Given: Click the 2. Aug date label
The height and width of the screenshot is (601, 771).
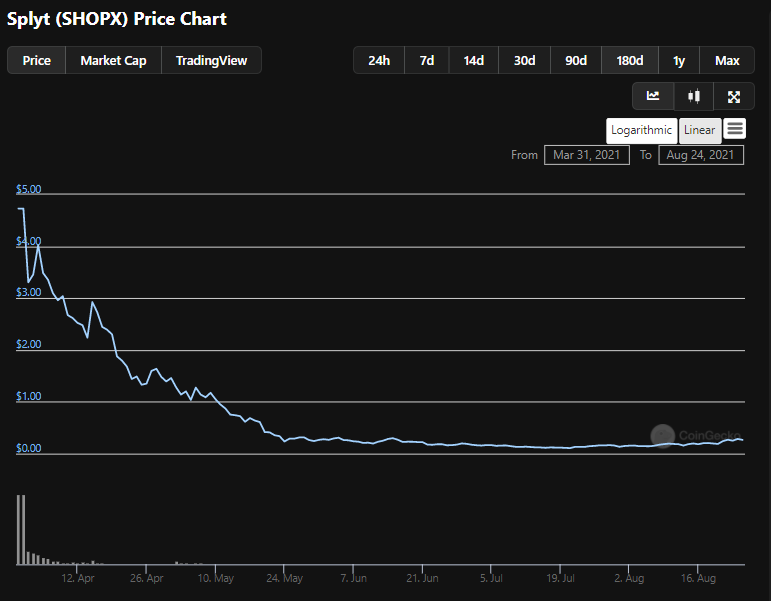Looking at the screenshot, I should pos(629,578).
